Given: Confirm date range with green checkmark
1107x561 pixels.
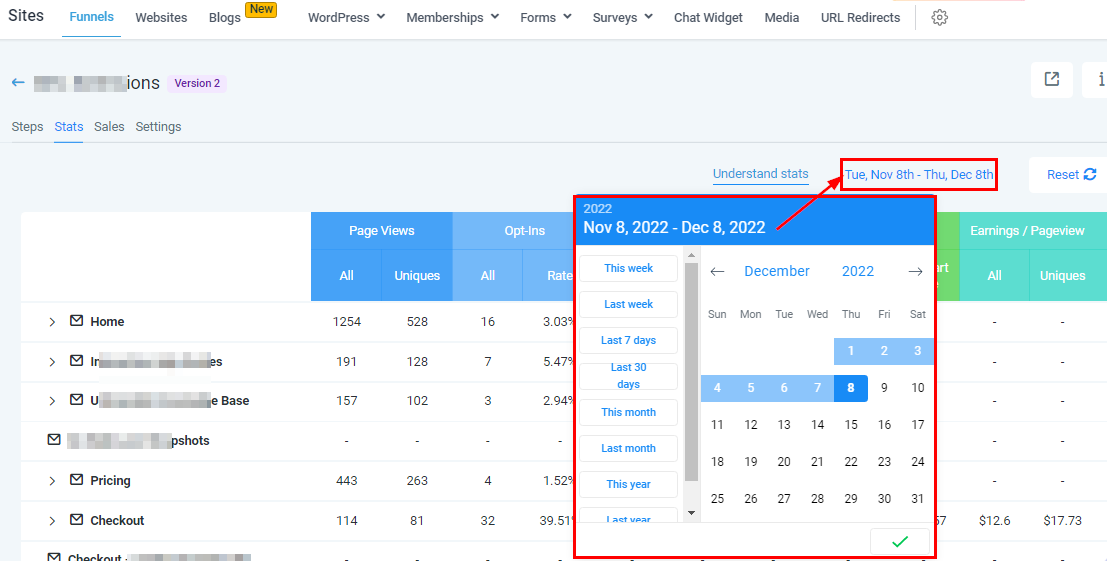Looking at the screenshot, I should [899, 541].
